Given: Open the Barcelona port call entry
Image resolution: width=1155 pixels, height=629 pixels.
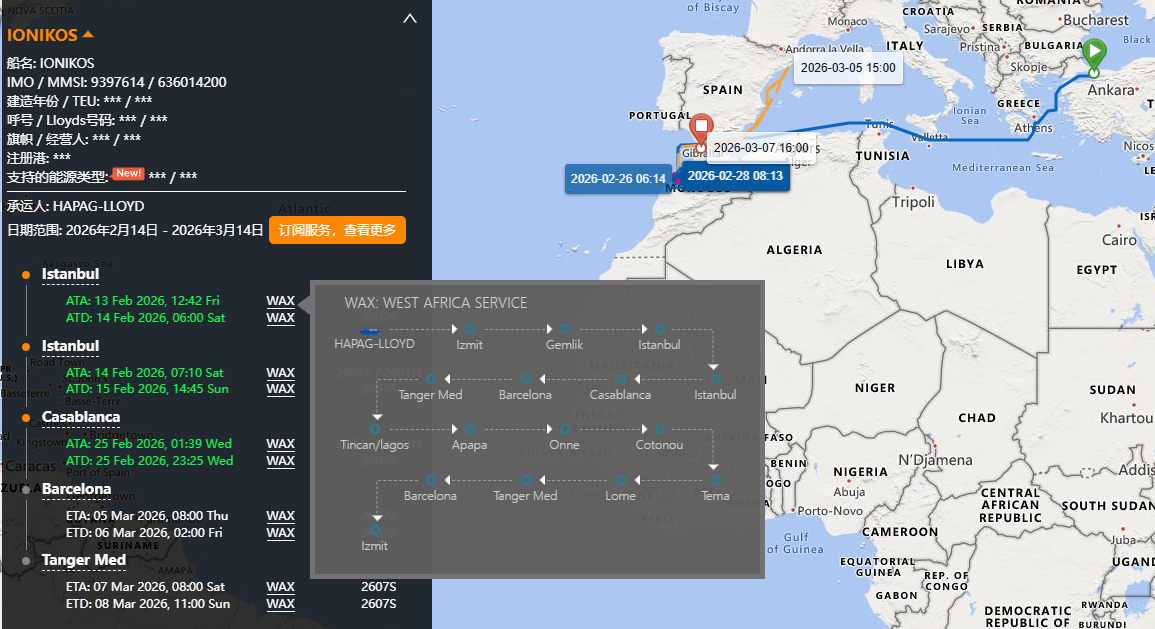Looking at the screenshot, I should [x=76, y=489].
